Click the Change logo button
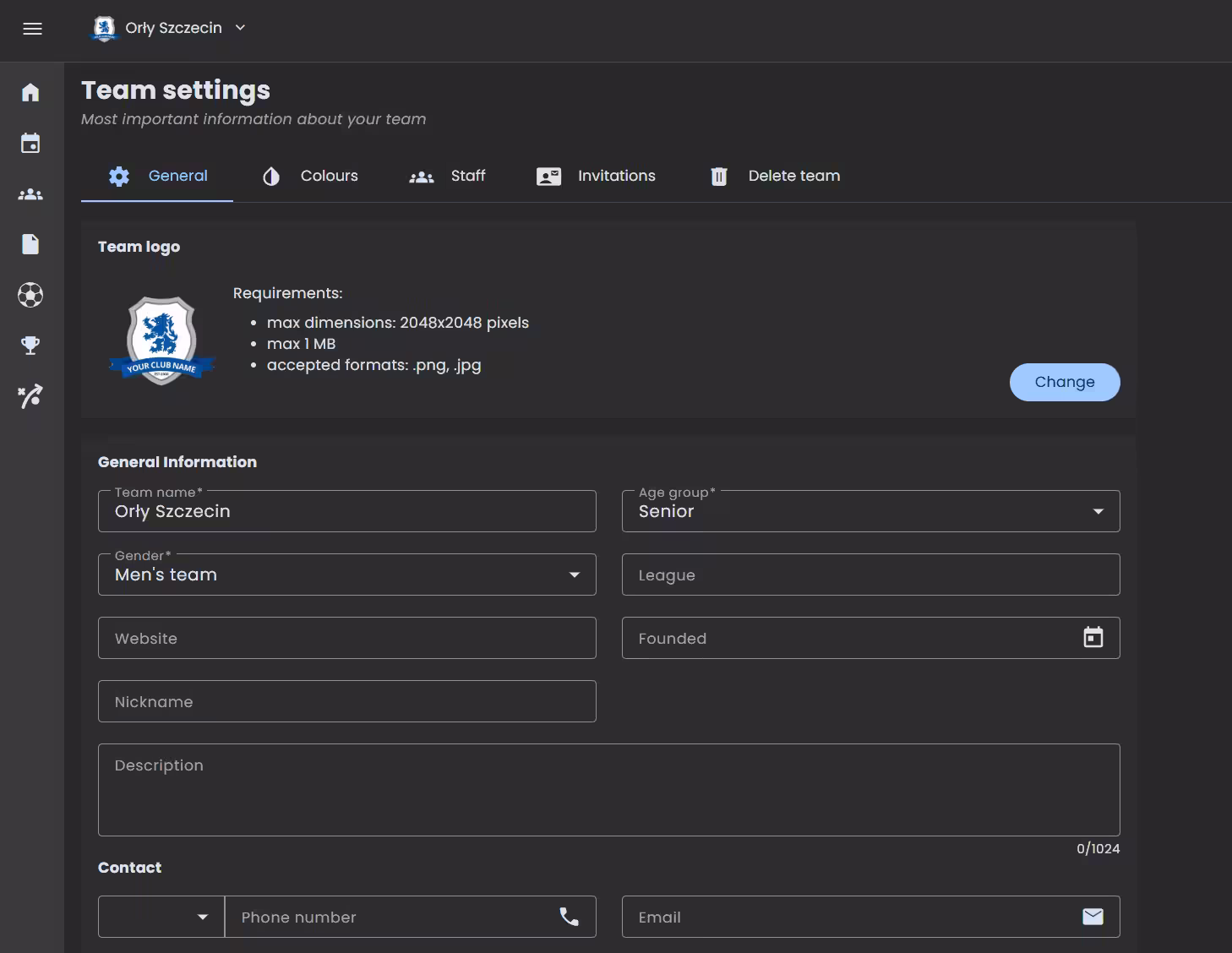This screenshot has width=1232, height=953. point(1064,382)
